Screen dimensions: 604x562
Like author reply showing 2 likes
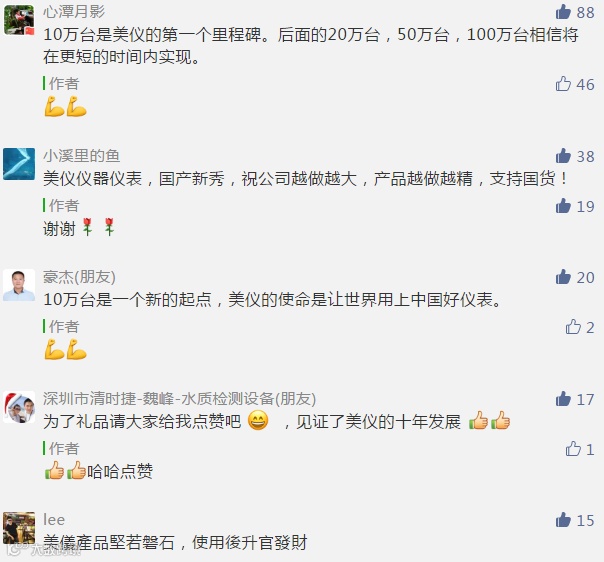573,327
